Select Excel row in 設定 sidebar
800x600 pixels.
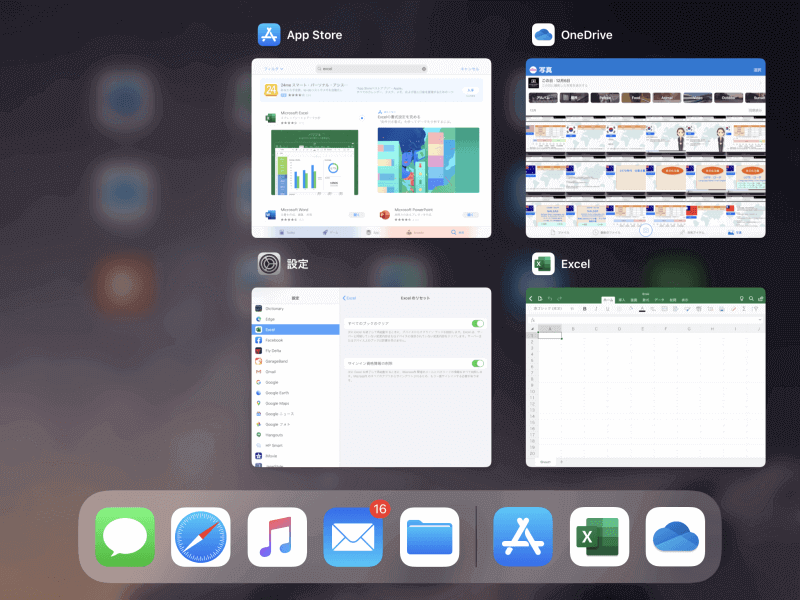[296, 330]
